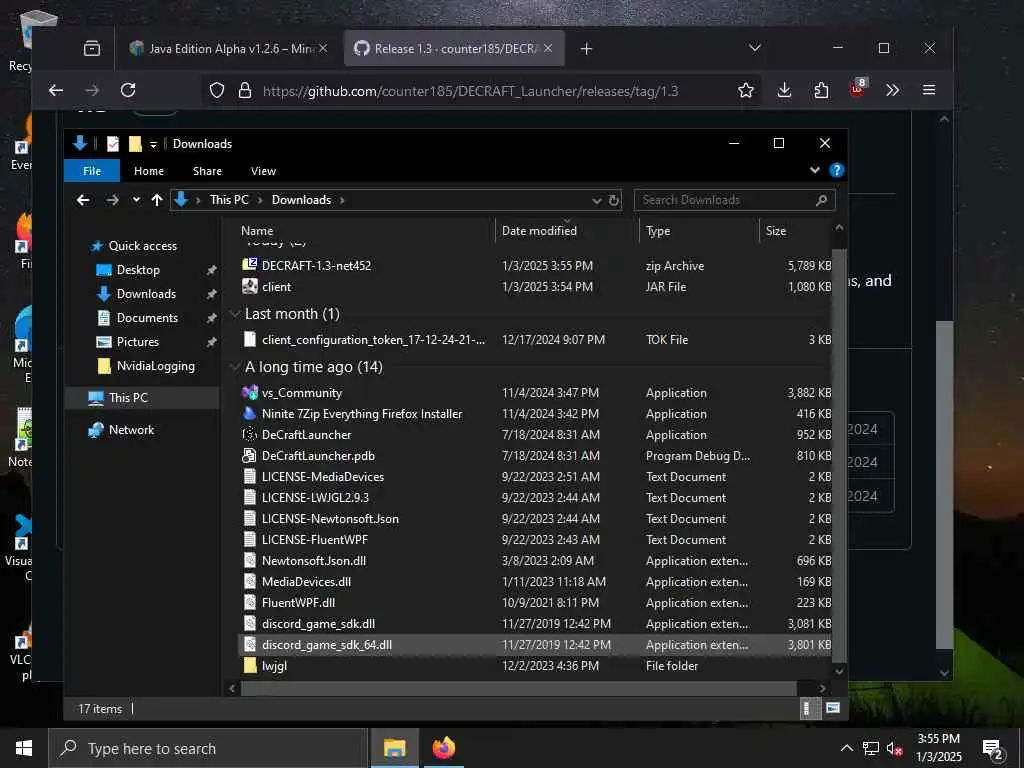Viewport: 1024px width, 768px height.
Task: Select the vs_Community application icon
Action: [x=249, y=392]
